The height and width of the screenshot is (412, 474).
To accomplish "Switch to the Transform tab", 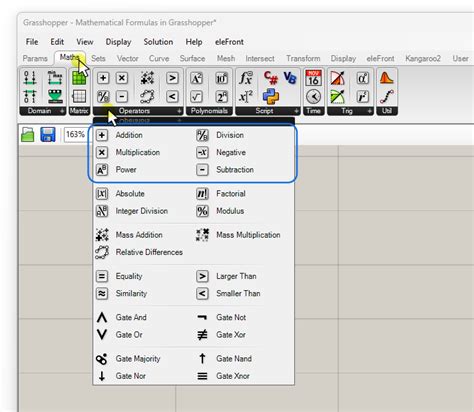I will (303, 58).
